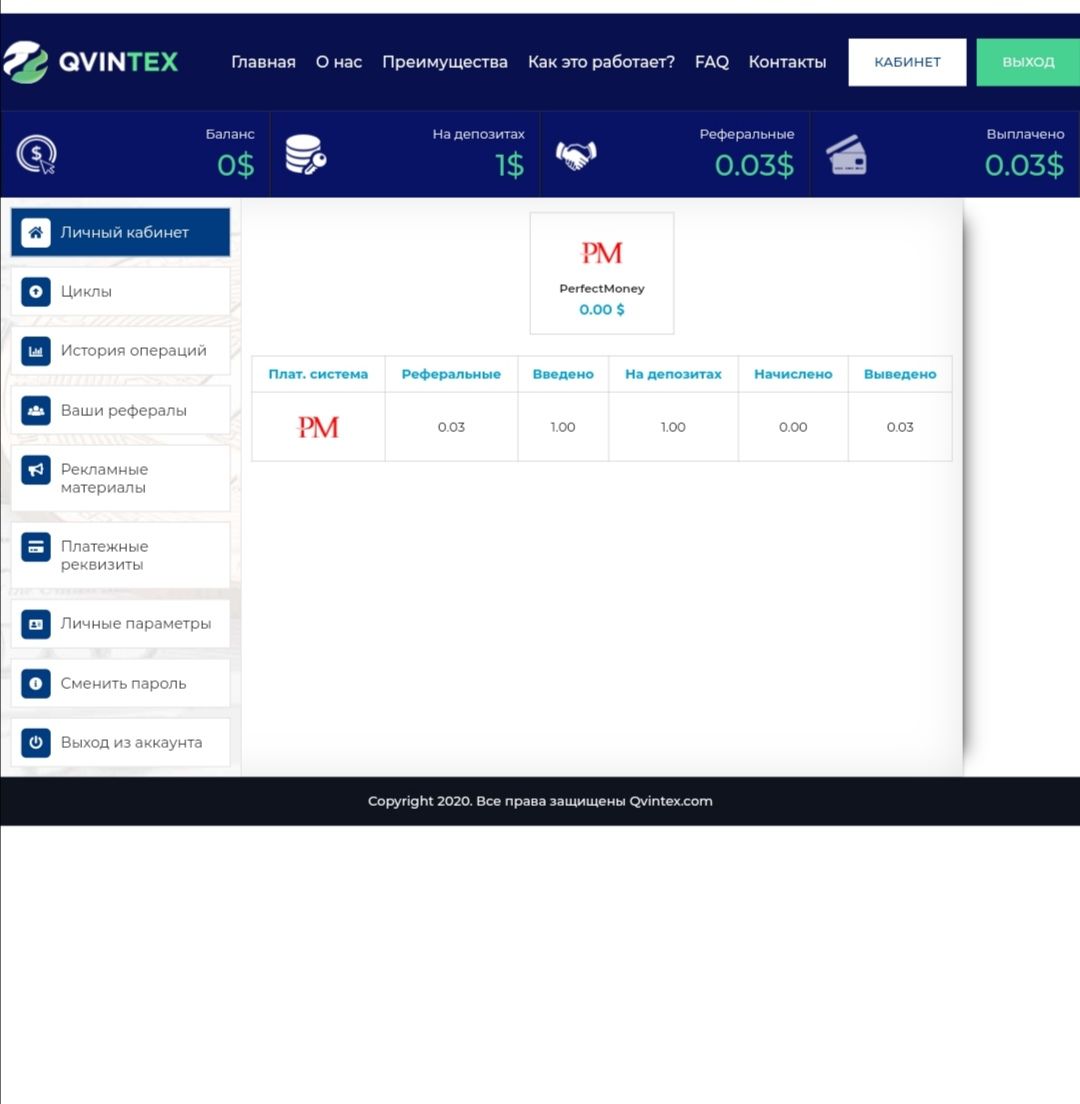
Task: Open Ваши рефералы in the sidebar
Action: click(x=120, y=410)
